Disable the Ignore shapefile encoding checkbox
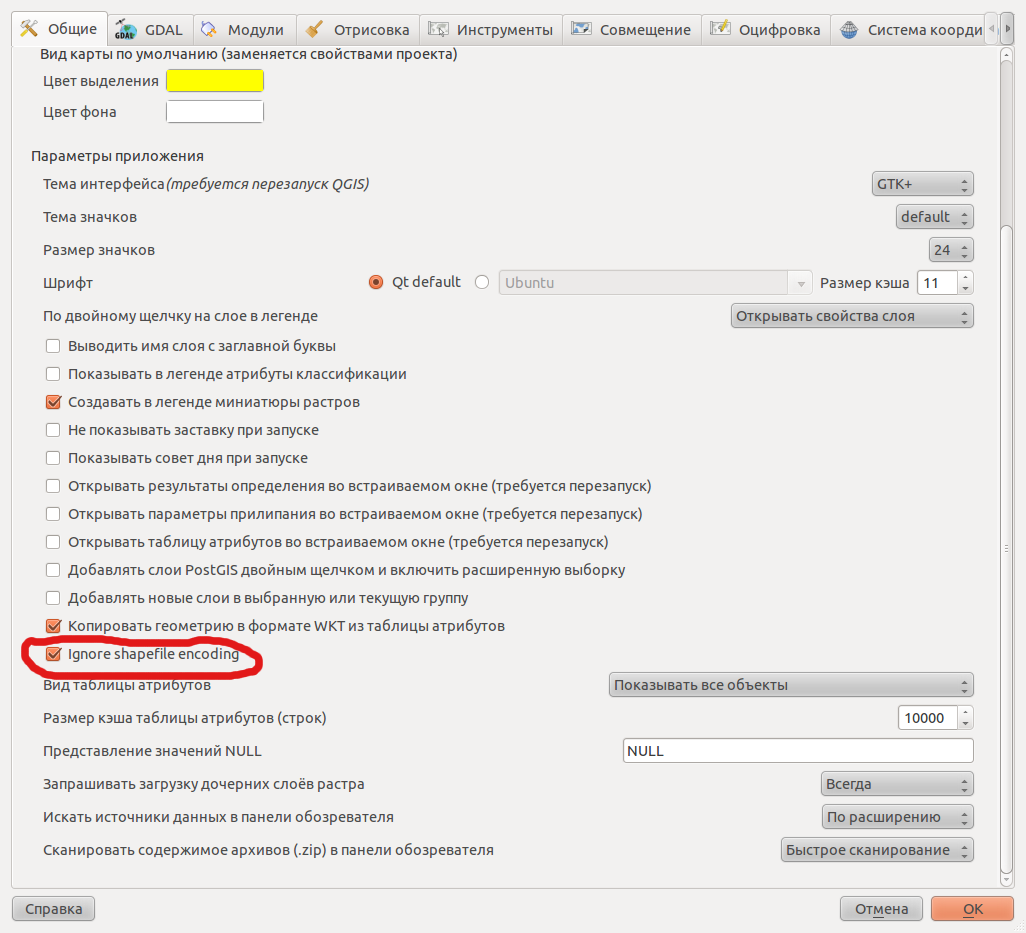This screenshot has height=933, width=1026. point(53,655)
